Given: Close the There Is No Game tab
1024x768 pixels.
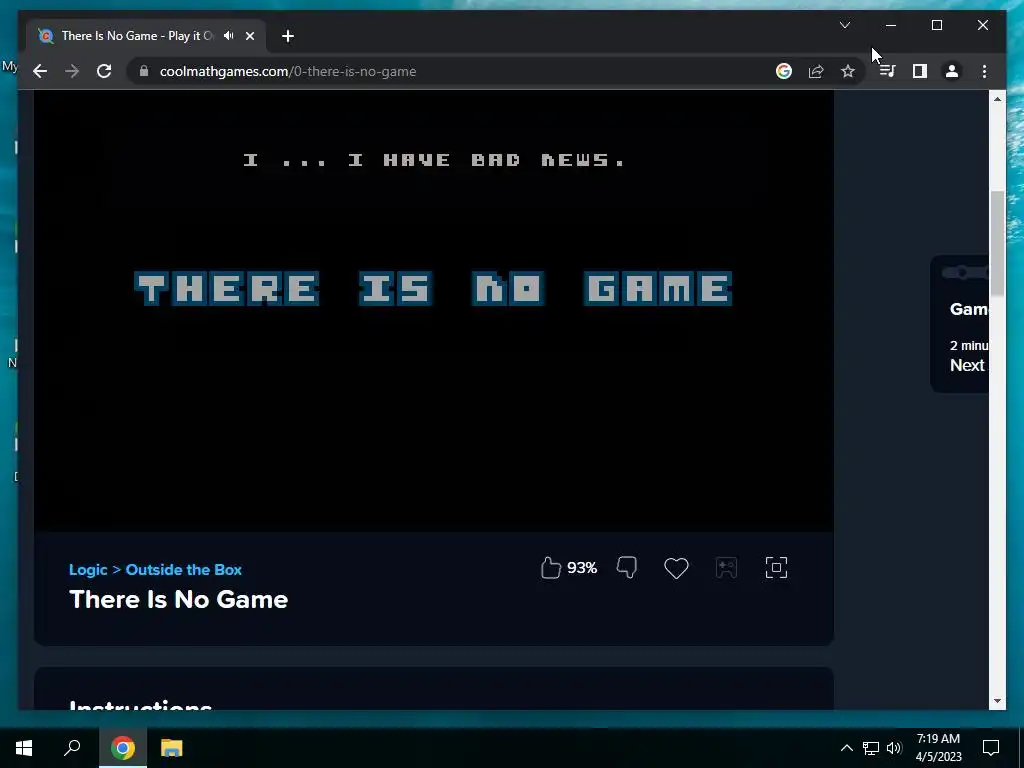Looking at the screenshot, I should point(249,36).
